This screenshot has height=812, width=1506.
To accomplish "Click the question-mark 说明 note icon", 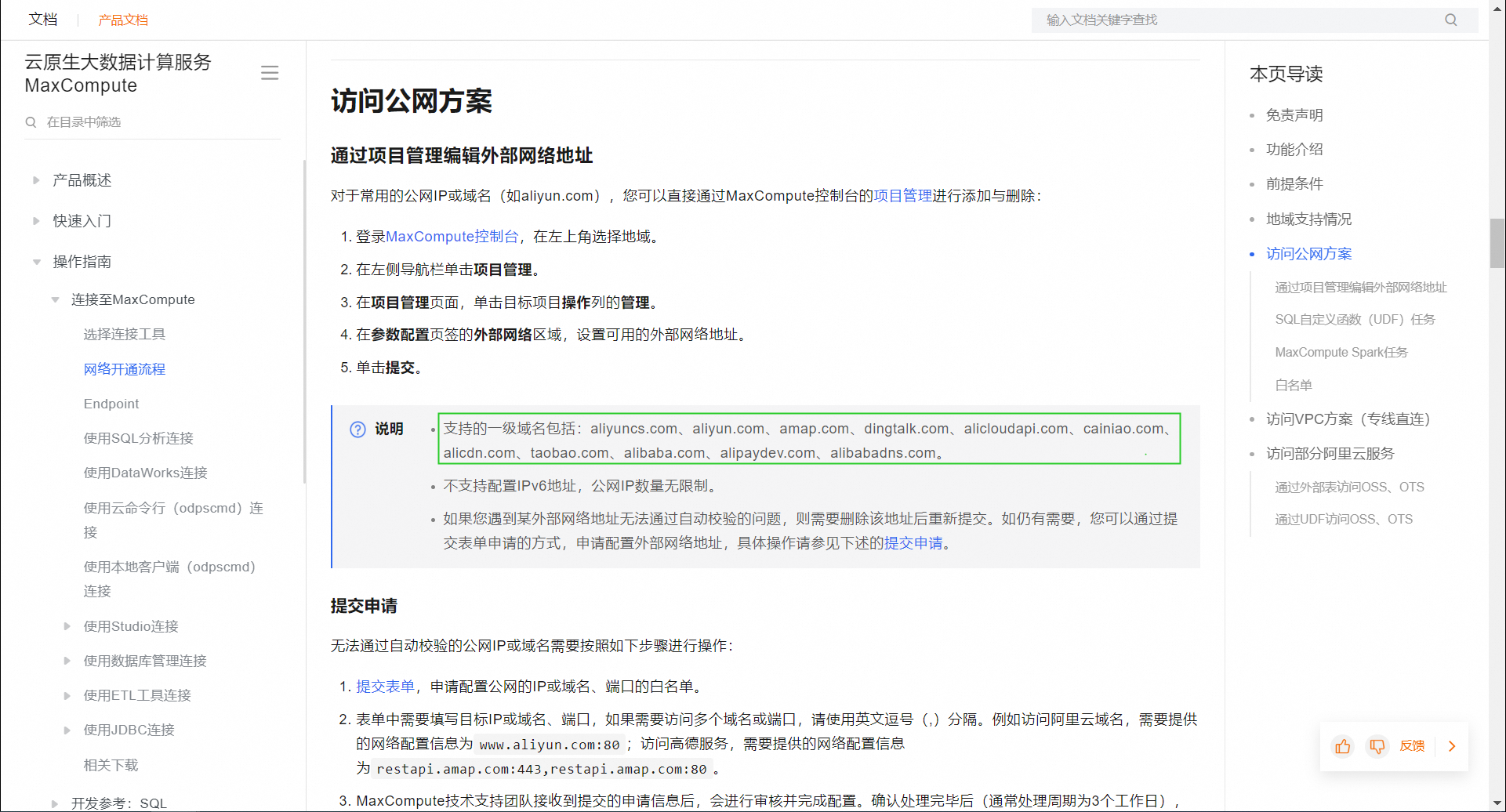I will pos(357,429).
